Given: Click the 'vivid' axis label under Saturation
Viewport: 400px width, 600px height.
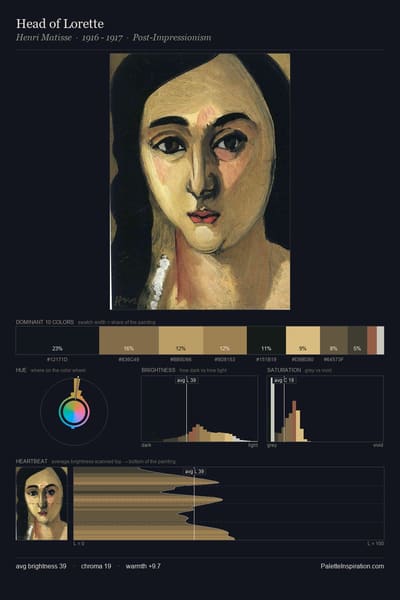Looking at the screenshot, I should (x=378, y=445).
